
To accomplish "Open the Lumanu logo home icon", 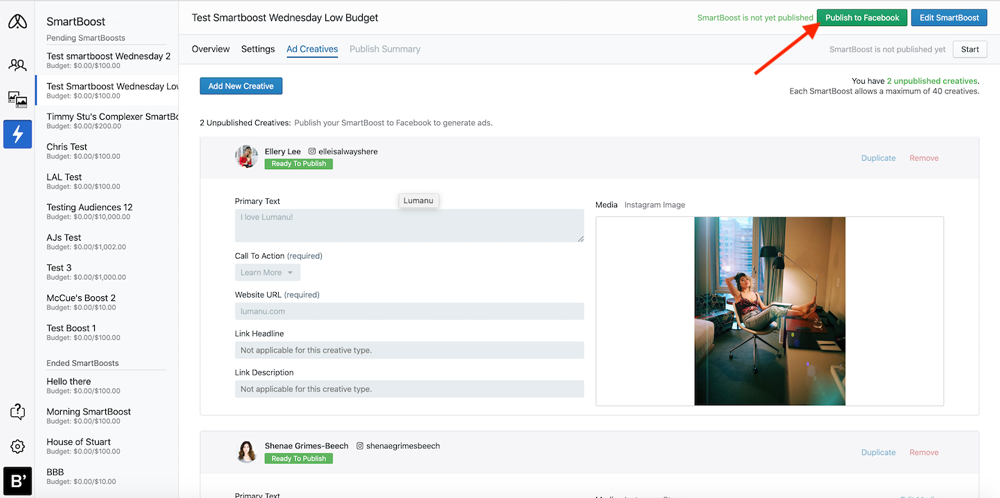I will point(17,22).
